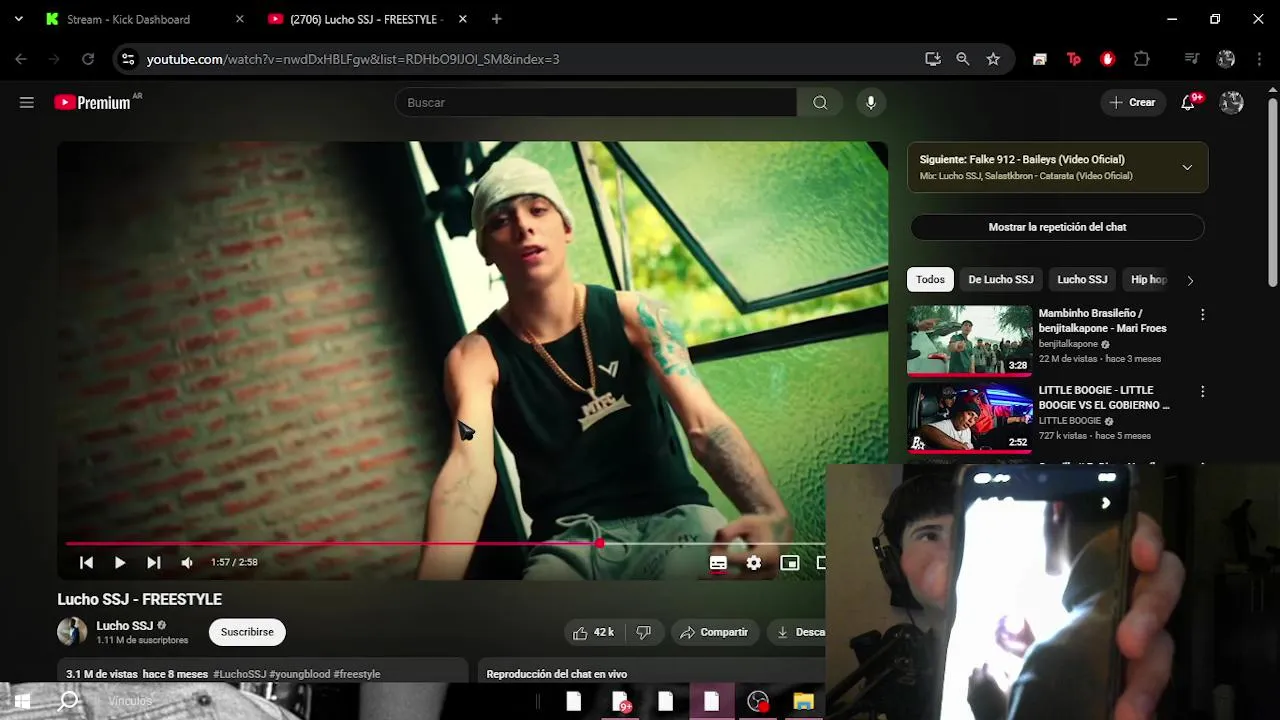Expand the Siguiente playlist panel chevron
The image size is (1280, 720).
coord(1187,167)
